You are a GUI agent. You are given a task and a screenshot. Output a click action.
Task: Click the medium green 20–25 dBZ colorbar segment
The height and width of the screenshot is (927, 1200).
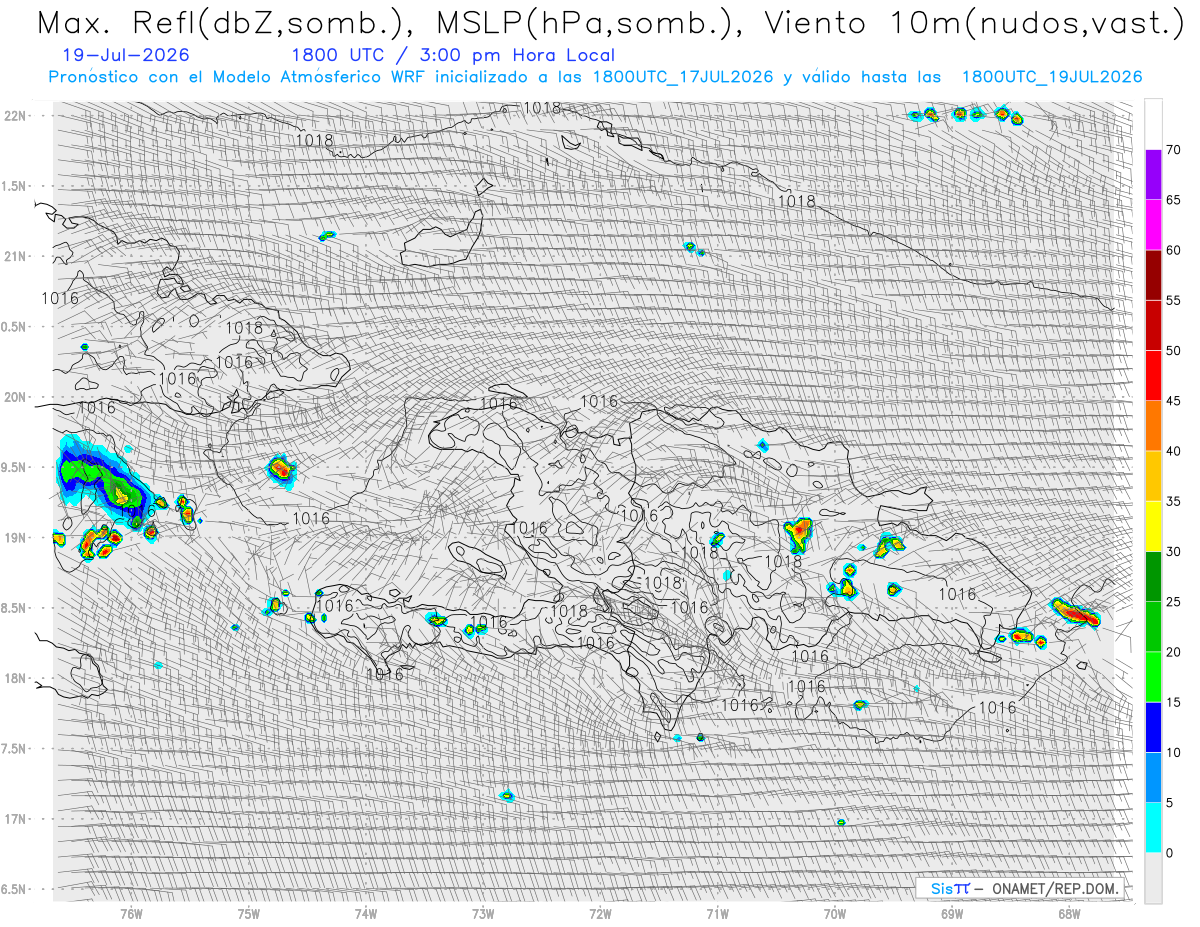(x=1153, y=627)
